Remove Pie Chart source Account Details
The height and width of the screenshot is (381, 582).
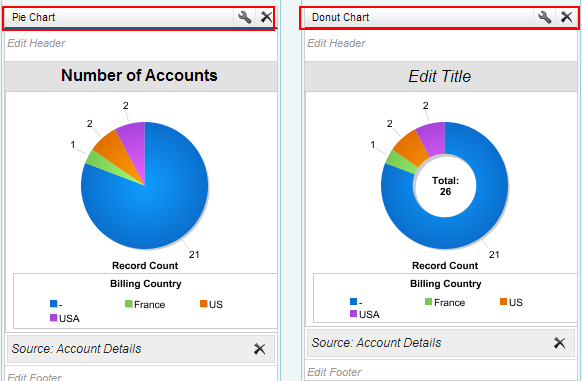(x=259, y=349)
